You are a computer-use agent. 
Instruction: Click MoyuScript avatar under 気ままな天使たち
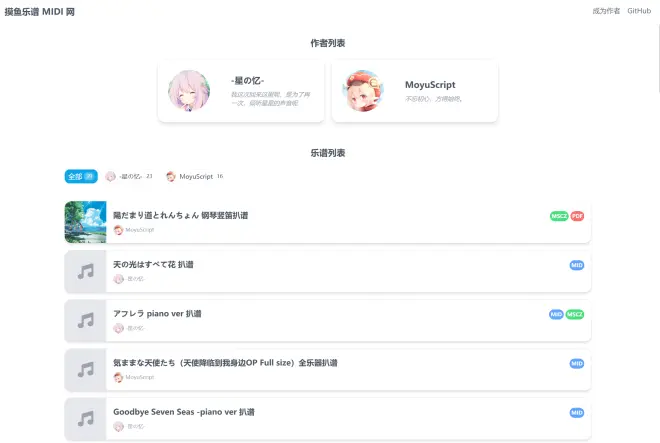(x=118, y=377)
